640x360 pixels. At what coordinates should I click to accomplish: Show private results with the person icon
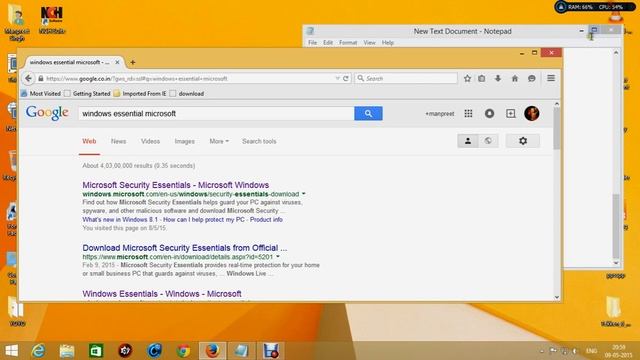pyautogui.click(x=468, y=141)
